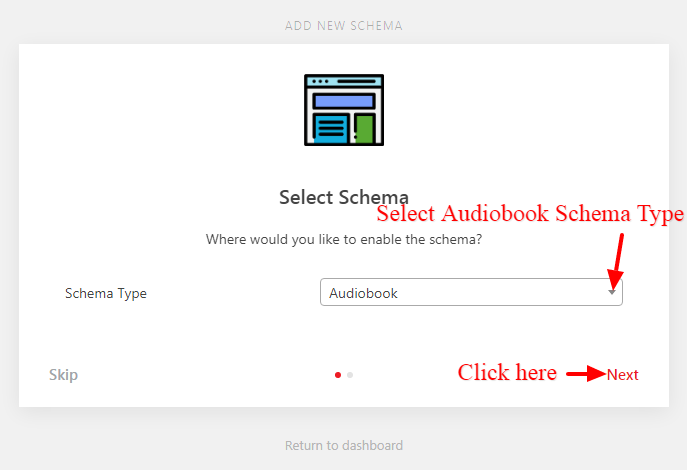Click the Audiobook value in the dropdown

(x=363, y=293)
